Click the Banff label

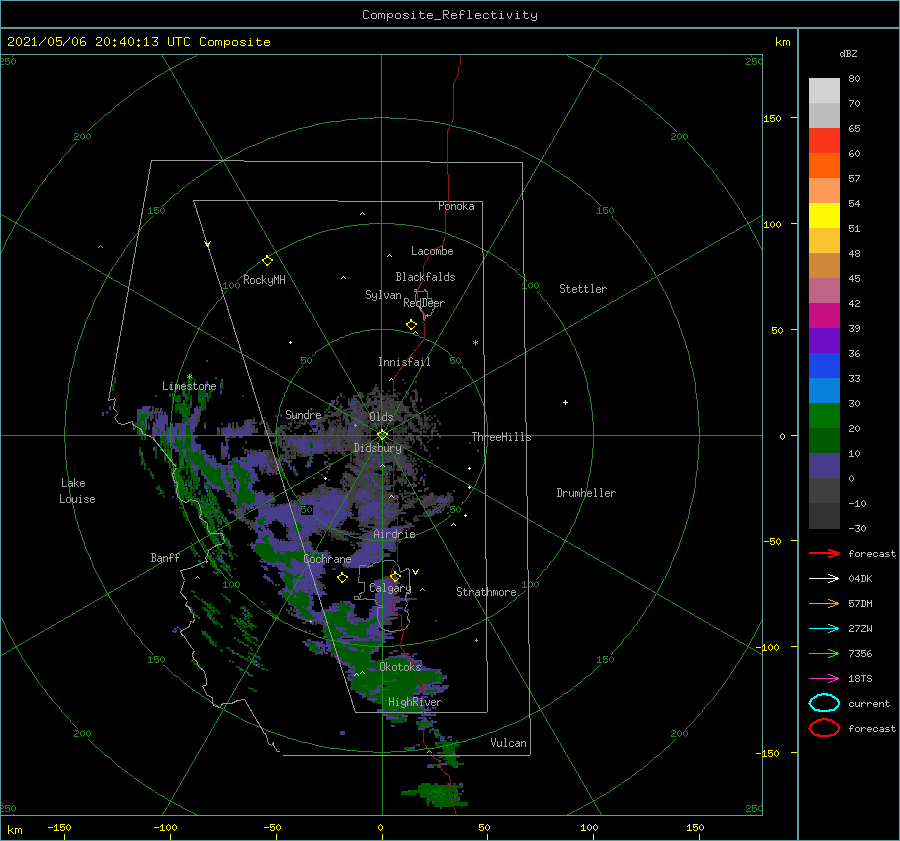tap(165, 557)
